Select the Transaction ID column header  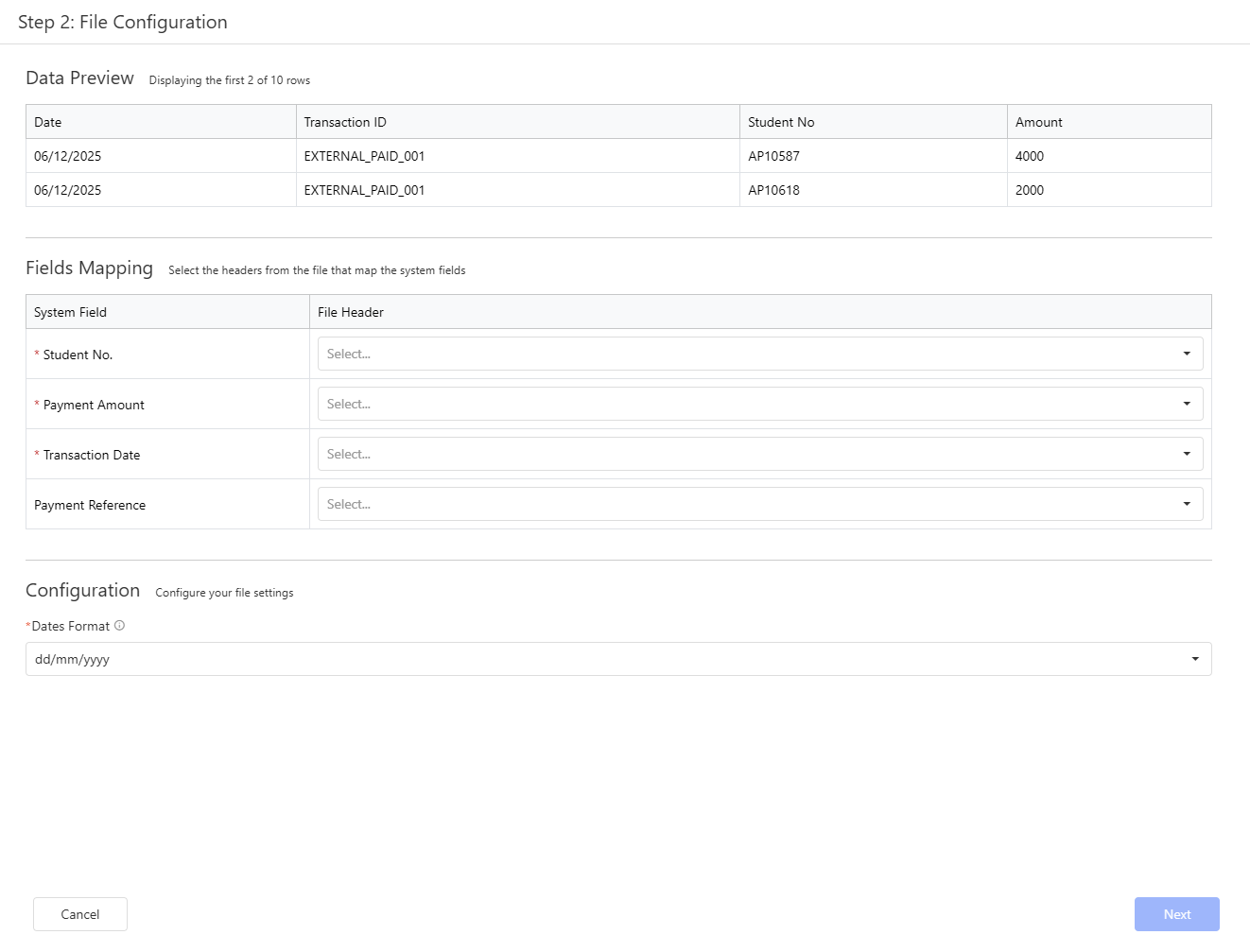tap(345, 122)
